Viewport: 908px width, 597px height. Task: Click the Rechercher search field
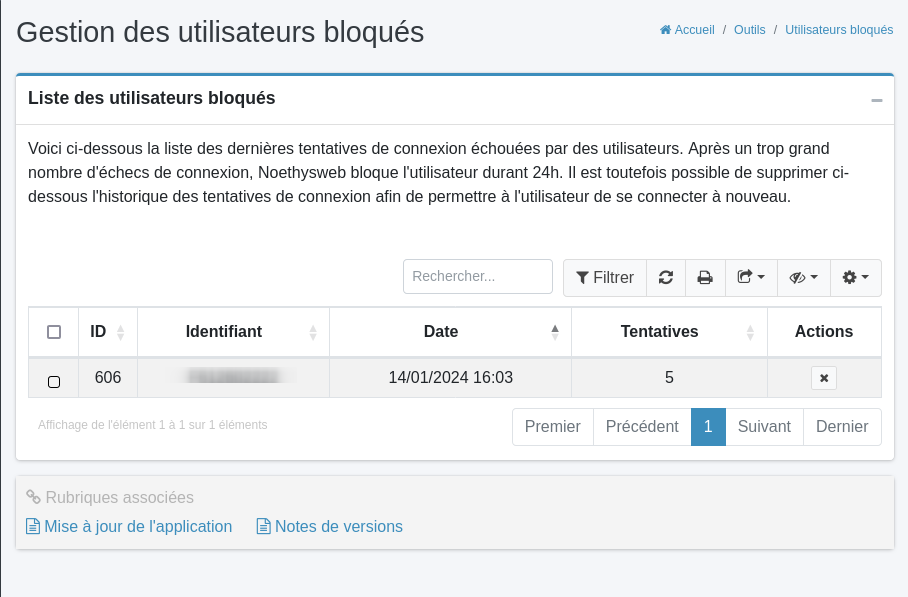(478, 277)
